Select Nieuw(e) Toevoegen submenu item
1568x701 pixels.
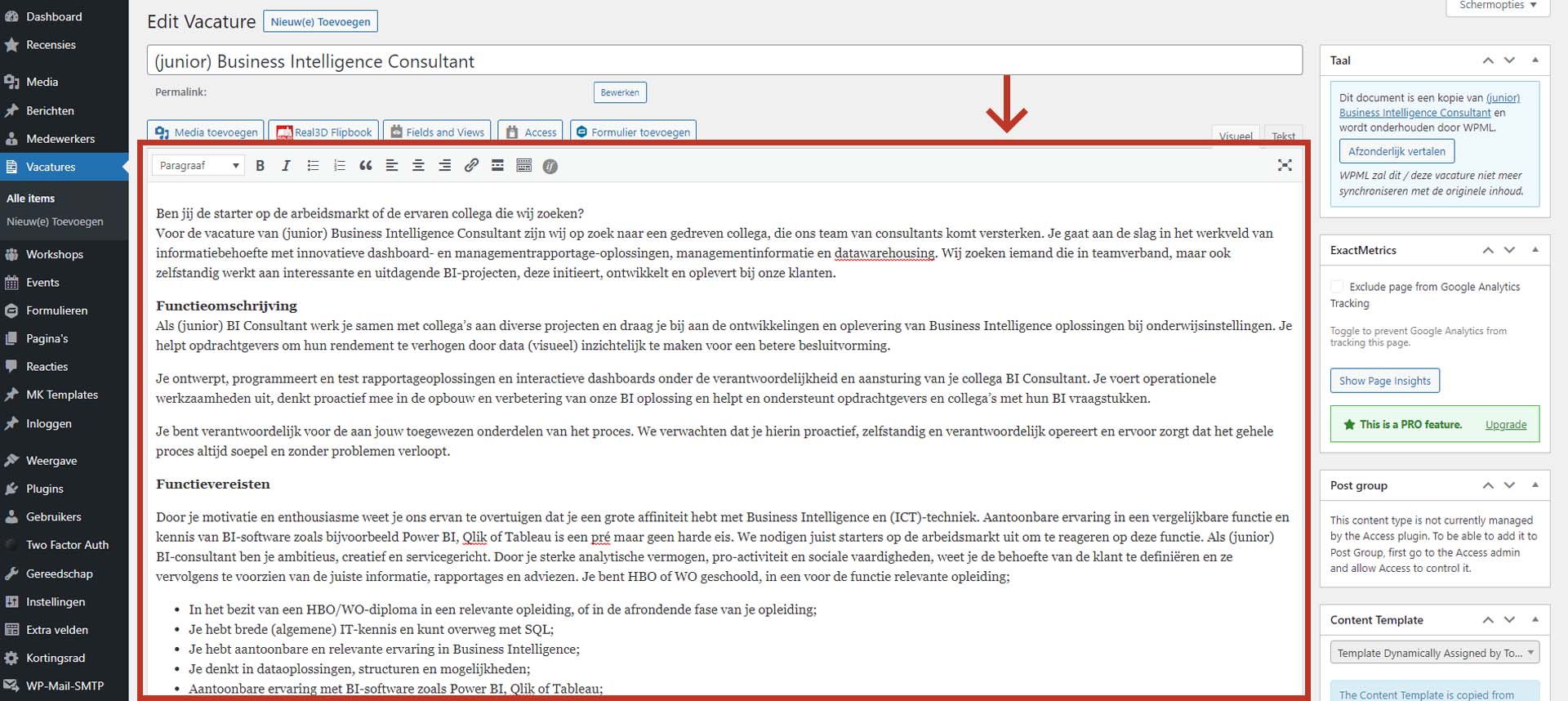55,221
